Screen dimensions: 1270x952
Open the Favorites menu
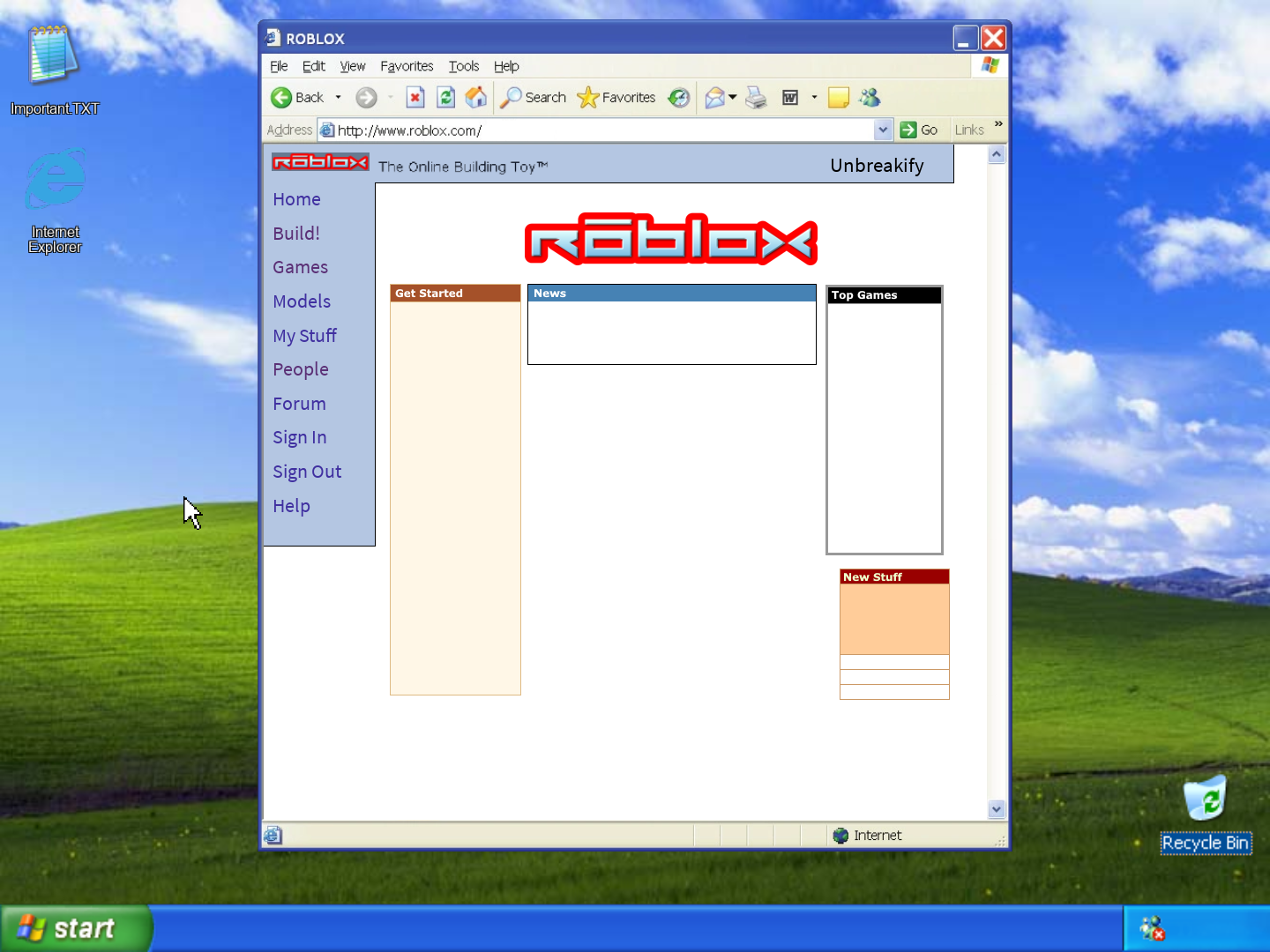tap(407, 66)
